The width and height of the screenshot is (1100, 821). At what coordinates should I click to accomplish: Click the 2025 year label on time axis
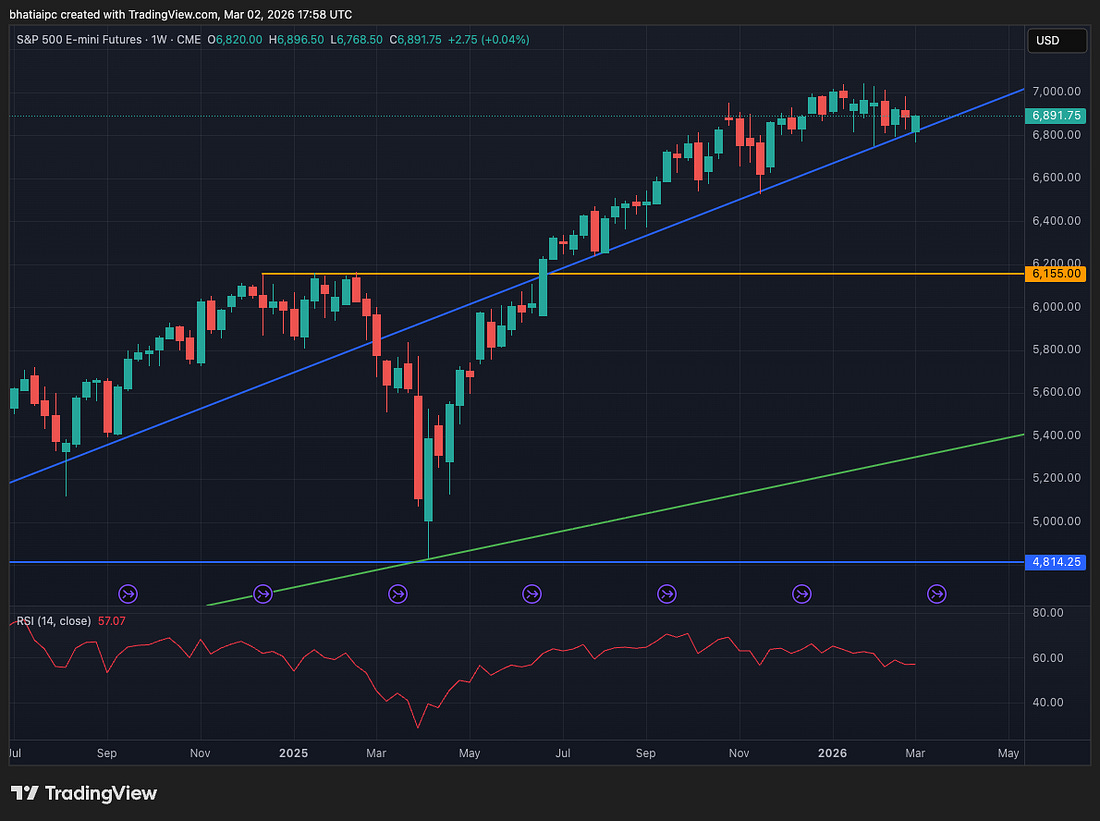(293, 753)
